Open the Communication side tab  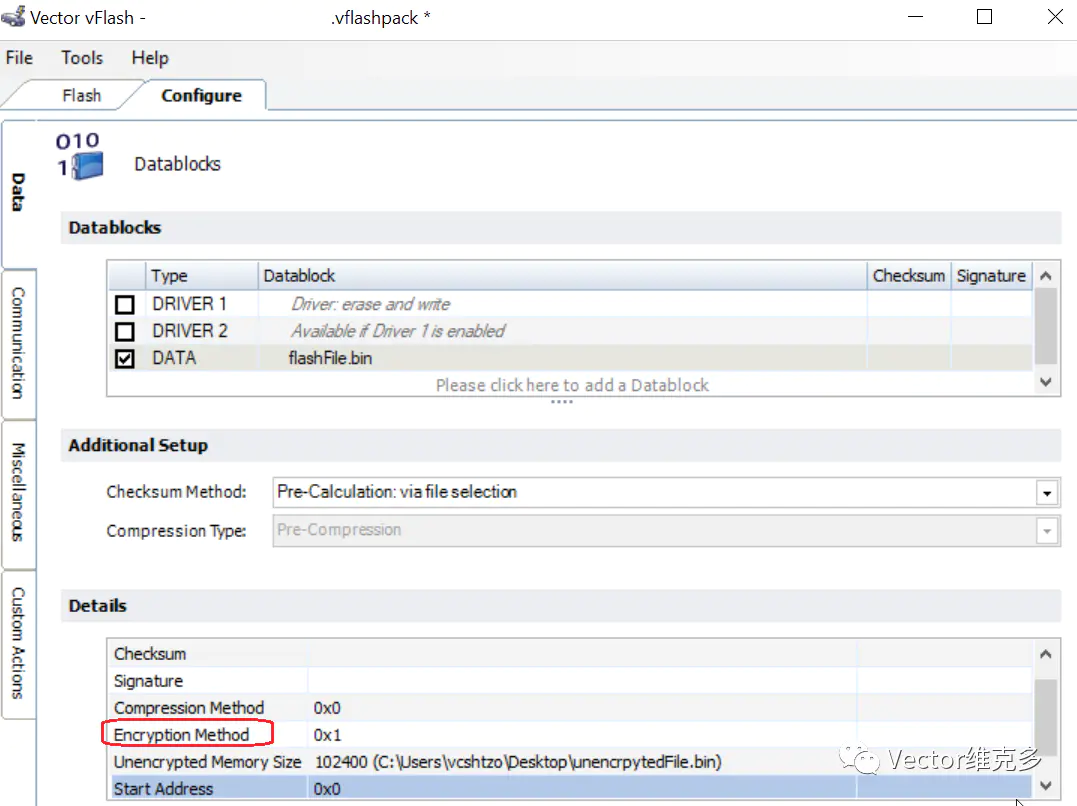point(18,343)
